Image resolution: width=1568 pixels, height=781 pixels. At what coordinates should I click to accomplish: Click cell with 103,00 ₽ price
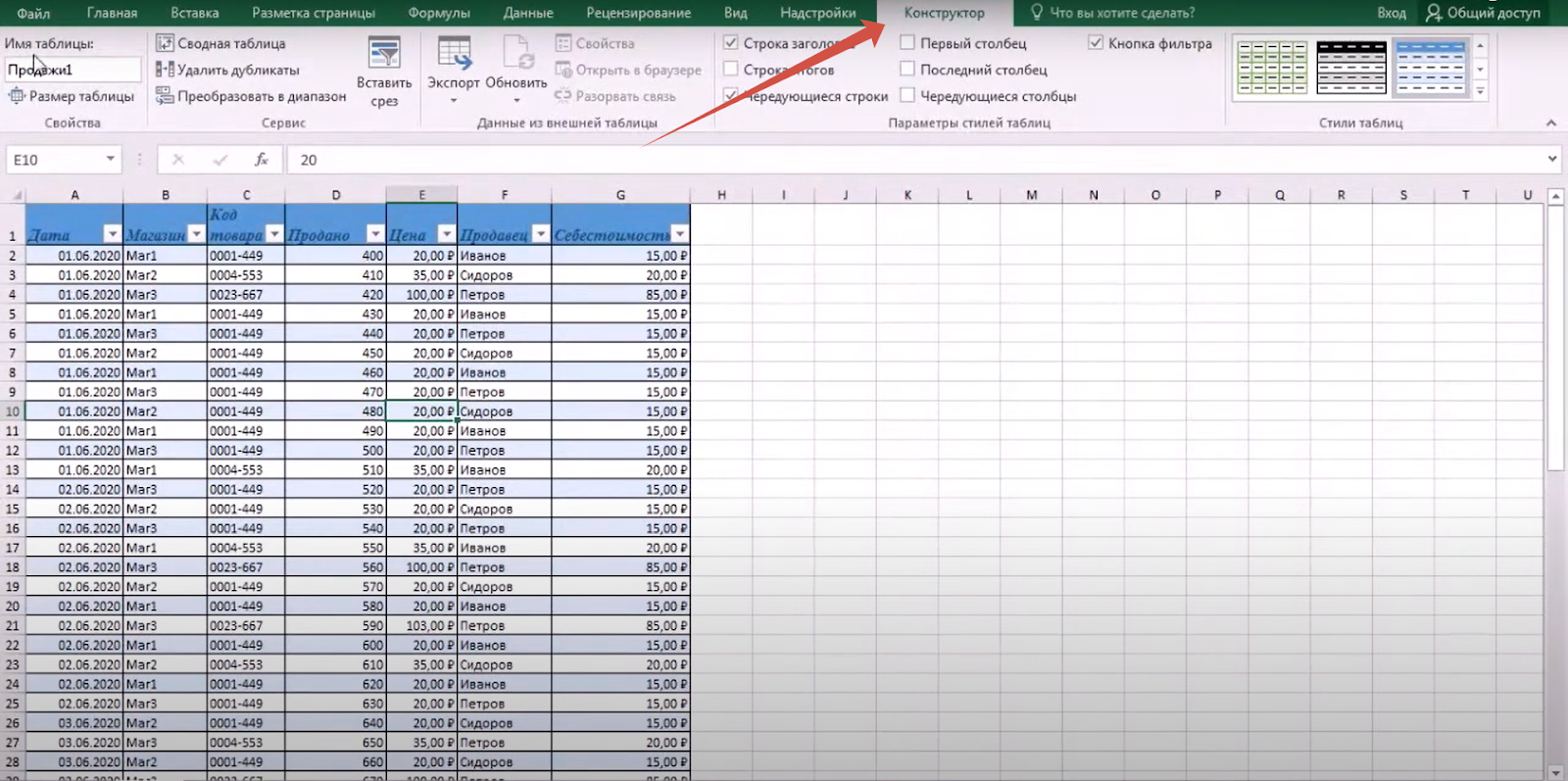(x=421, y=625)
